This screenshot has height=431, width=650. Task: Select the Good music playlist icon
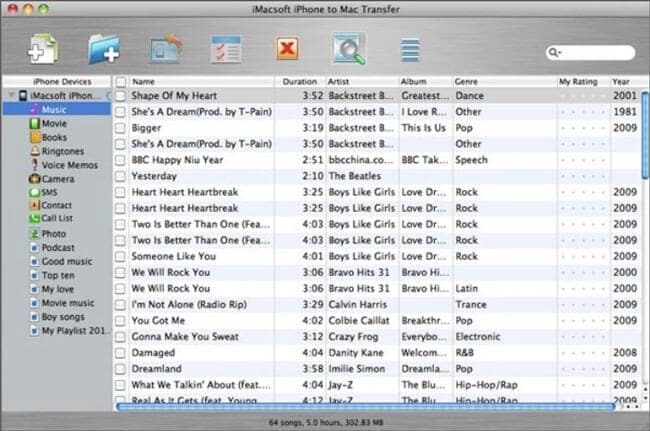coord(35,262)
